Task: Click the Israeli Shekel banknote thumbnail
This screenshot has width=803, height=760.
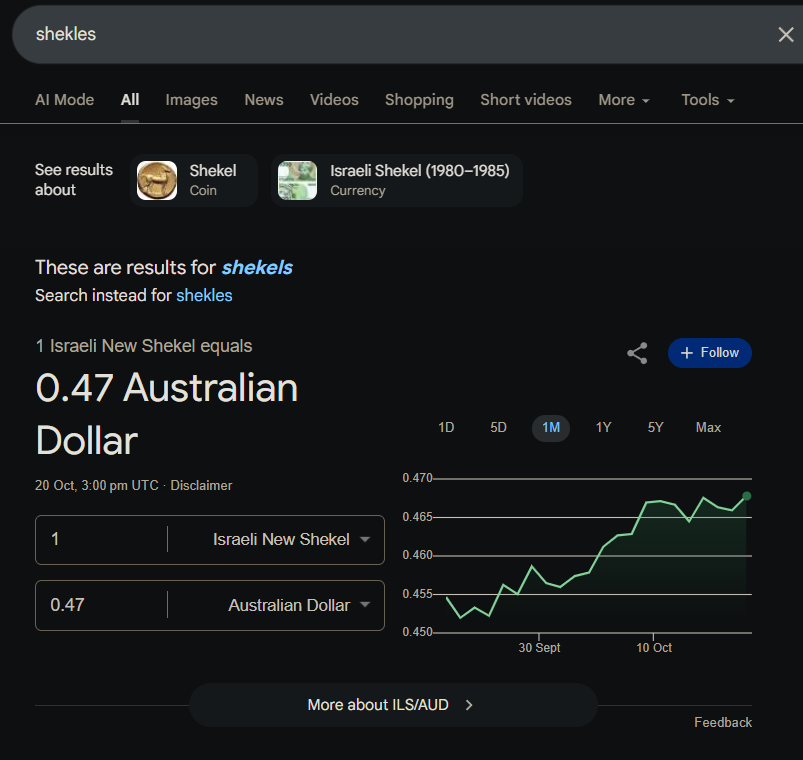Action: point(297,180)
